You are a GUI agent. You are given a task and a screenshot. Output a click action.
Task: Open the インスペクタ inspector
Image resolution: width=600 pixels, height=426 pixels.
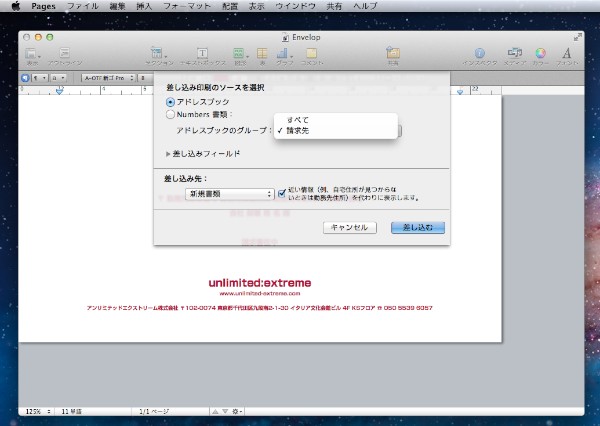coord(479,56)
